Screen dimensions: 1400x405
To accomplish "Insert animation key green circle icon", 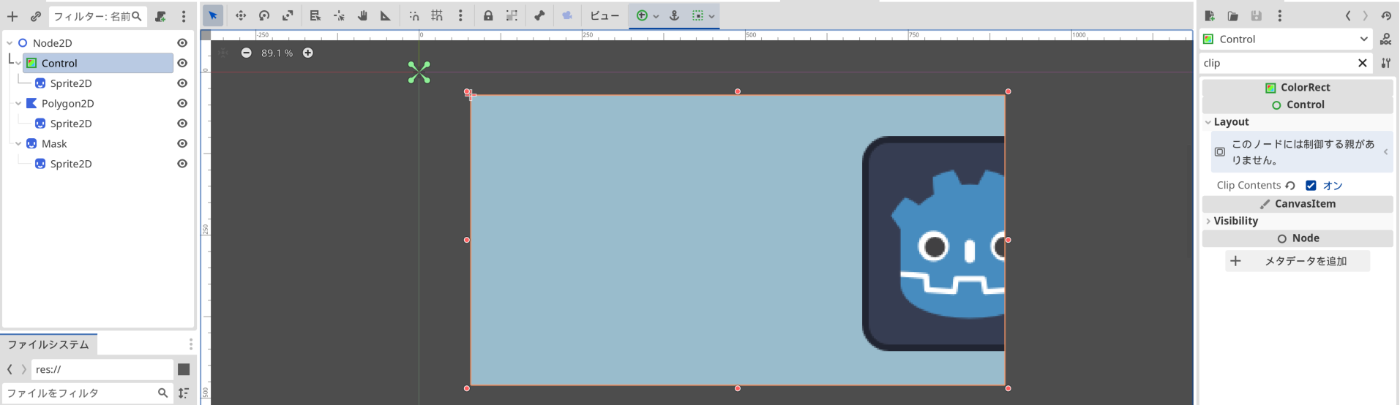I will [642, 16].
